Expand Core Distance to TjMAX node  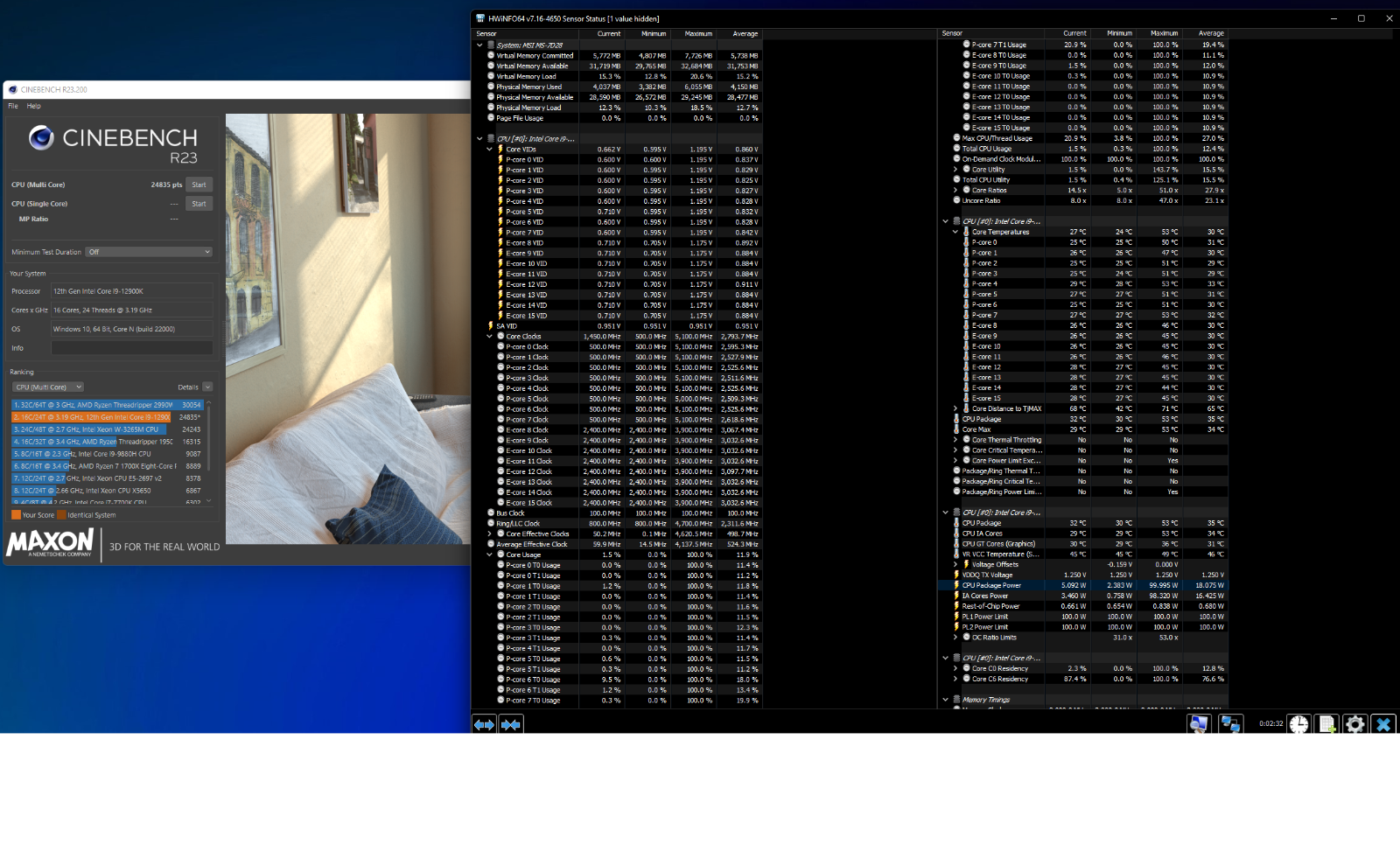click(x=955, y=408)
